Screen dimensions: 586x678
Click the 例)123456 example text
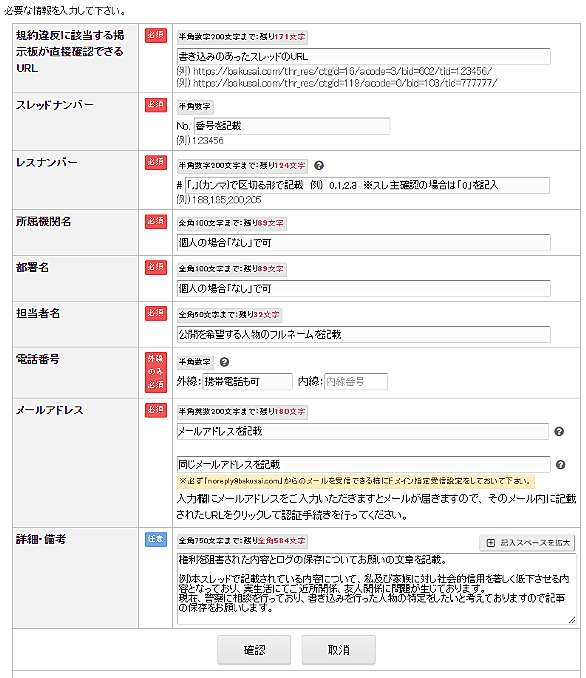(x=200, y=141)
